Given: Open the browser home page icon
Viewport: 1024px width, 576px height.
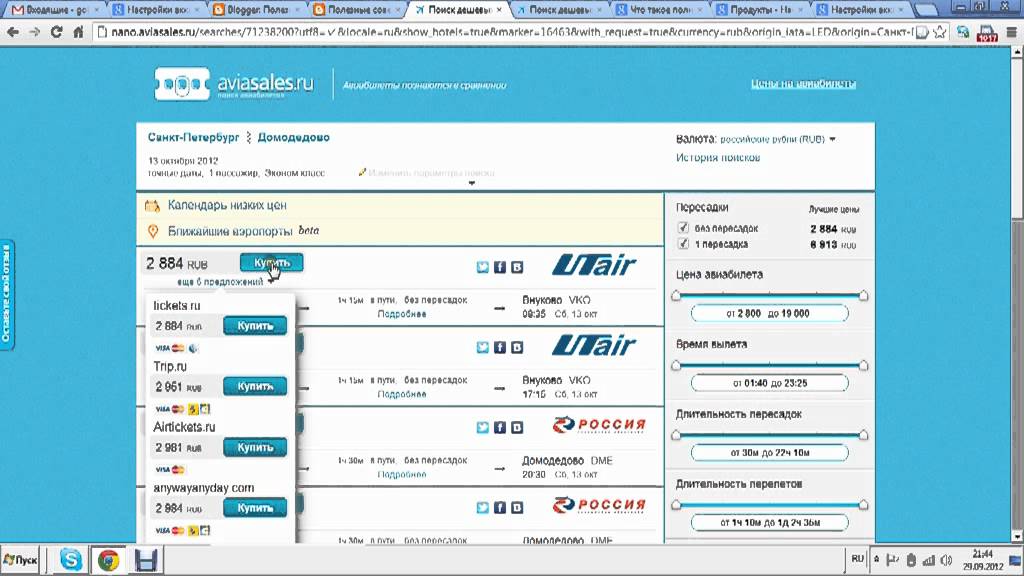Looking at the screenshot, I should [x=78, y=32].
